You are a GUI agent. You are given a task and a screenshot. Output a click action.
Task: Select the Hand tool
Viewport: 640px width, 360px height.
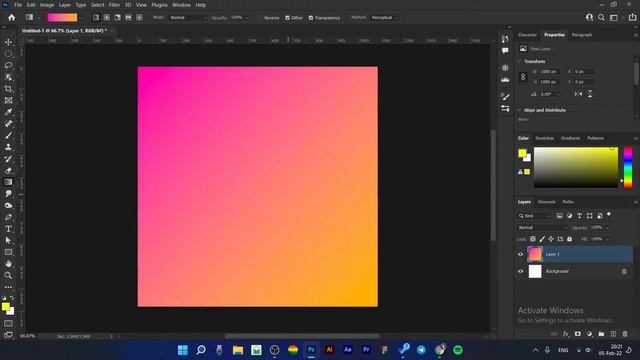(8, 264)
